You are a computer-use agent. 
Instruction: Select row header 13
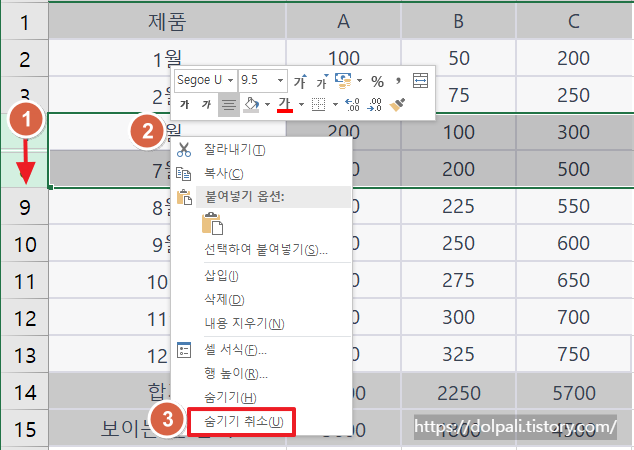24,355
